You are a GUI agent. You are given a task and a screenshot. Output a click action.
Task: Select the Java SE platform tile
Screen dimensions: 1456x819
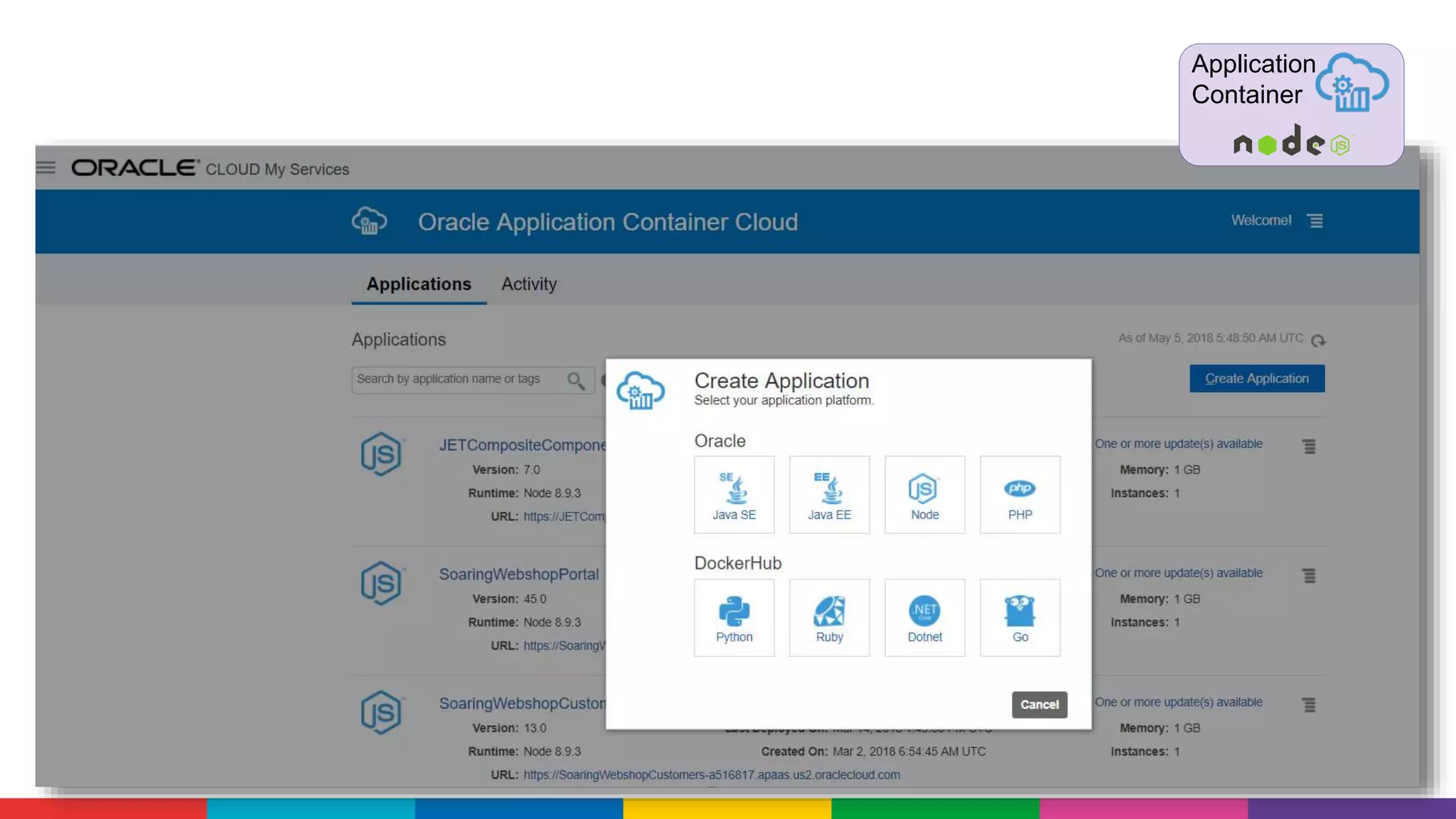pyautogui.click(x=734, y=495)
